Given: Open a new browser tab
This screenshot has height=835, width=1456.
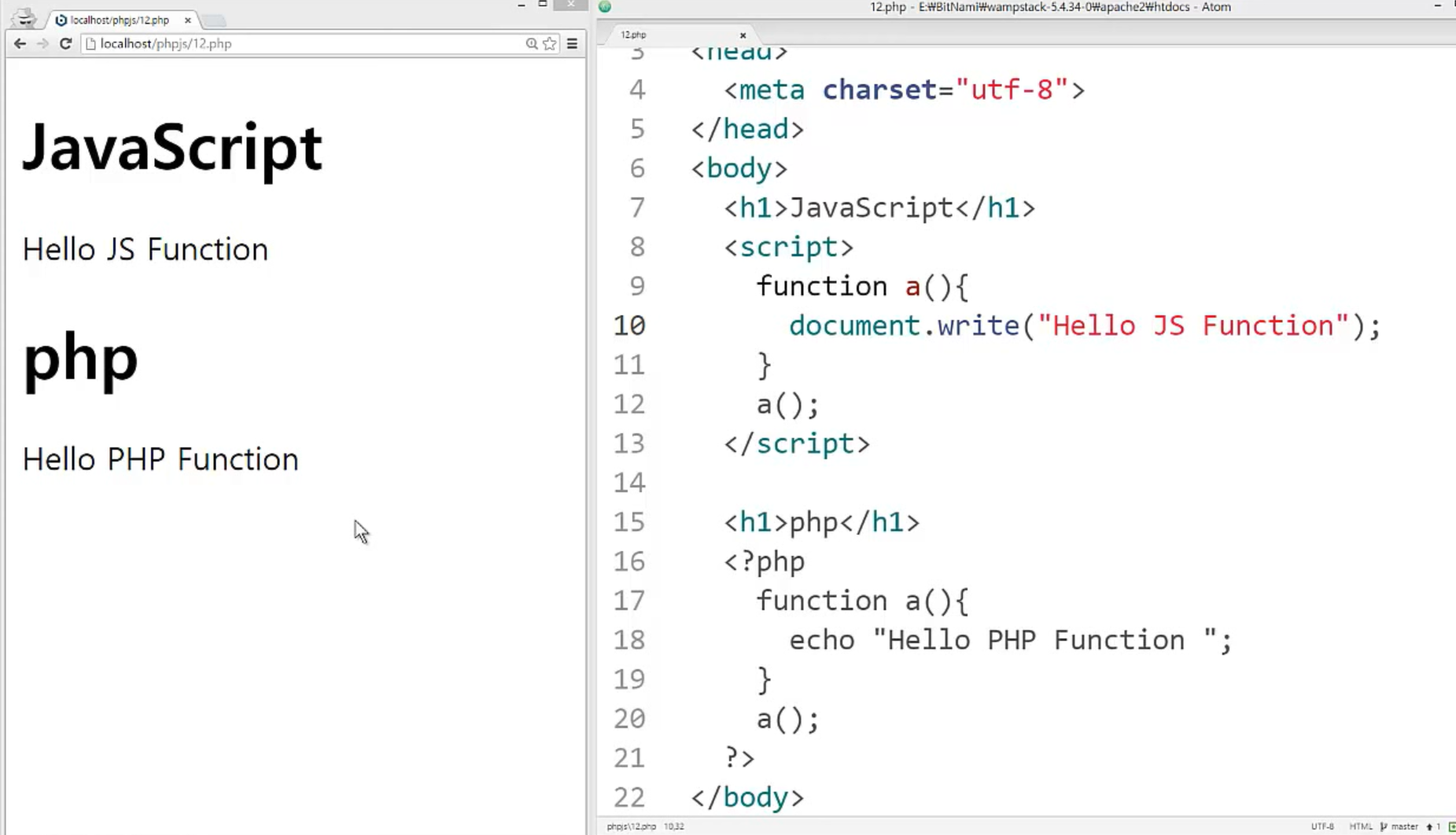Looking at the screenshot, I should pos(213,20).
